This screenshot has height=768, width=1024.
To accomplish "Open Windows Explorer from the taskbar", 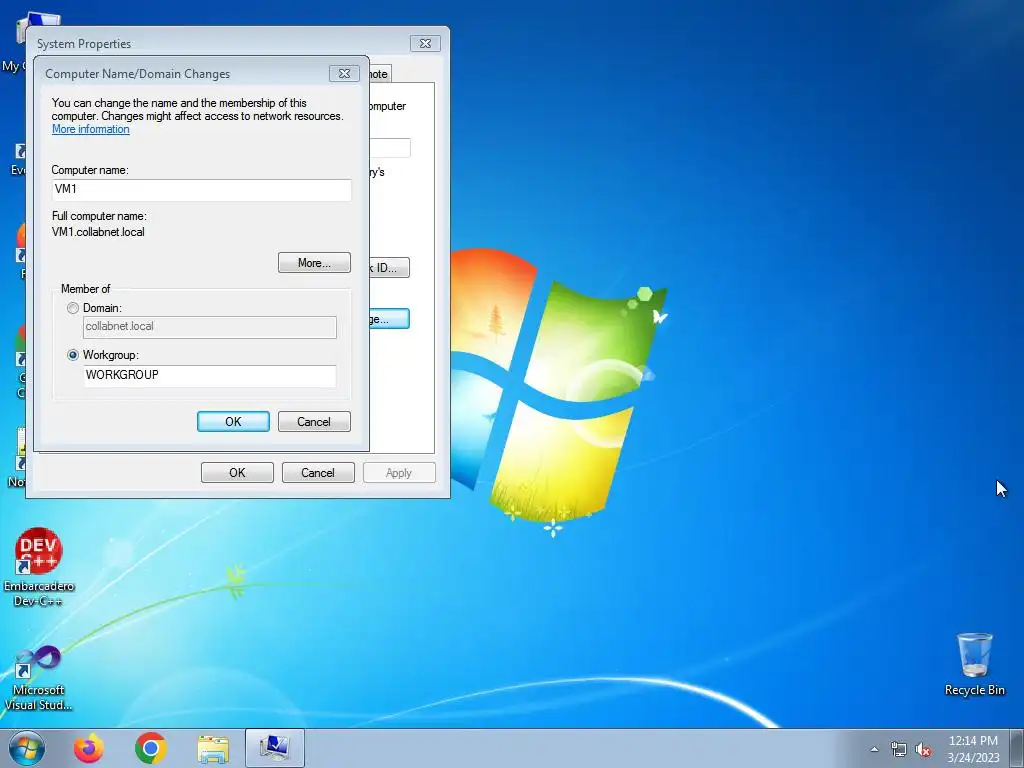I will [213, 749].
